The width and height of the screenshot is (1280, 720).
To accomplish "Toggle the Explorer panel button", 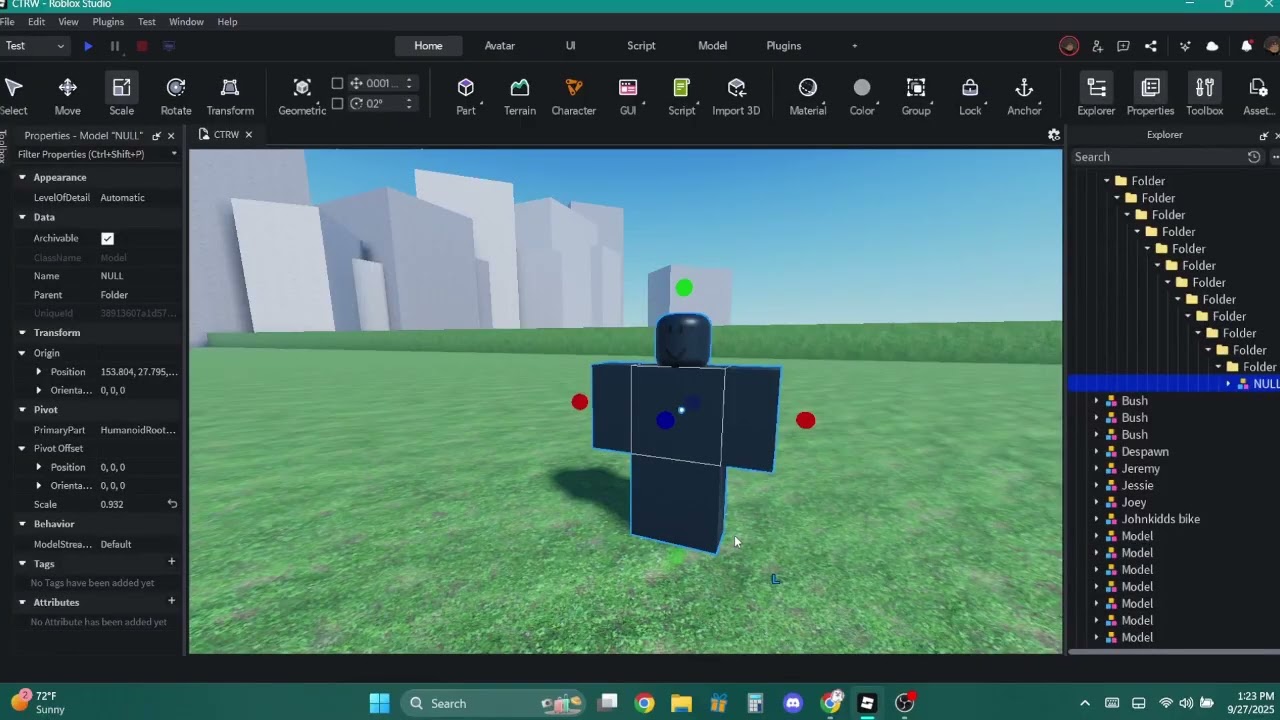I will (1096, 97).
